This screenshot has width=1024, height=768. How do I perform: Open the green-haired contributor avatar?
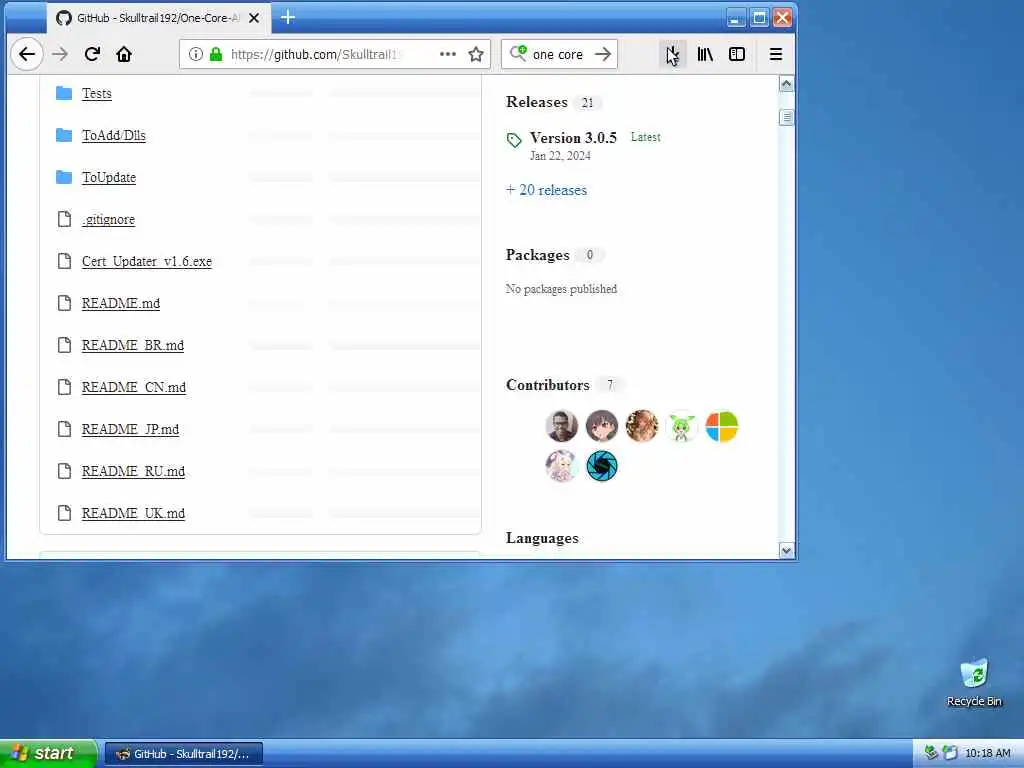[682, 426]
